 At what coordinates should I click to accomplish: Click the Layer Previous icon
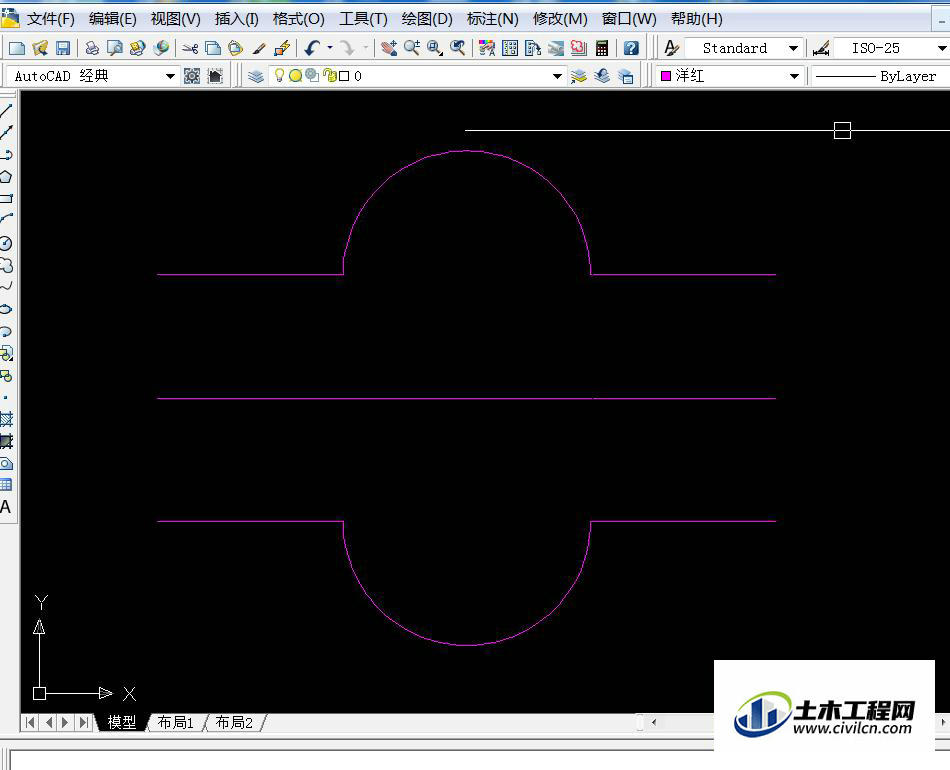click(x=602, y=76)
